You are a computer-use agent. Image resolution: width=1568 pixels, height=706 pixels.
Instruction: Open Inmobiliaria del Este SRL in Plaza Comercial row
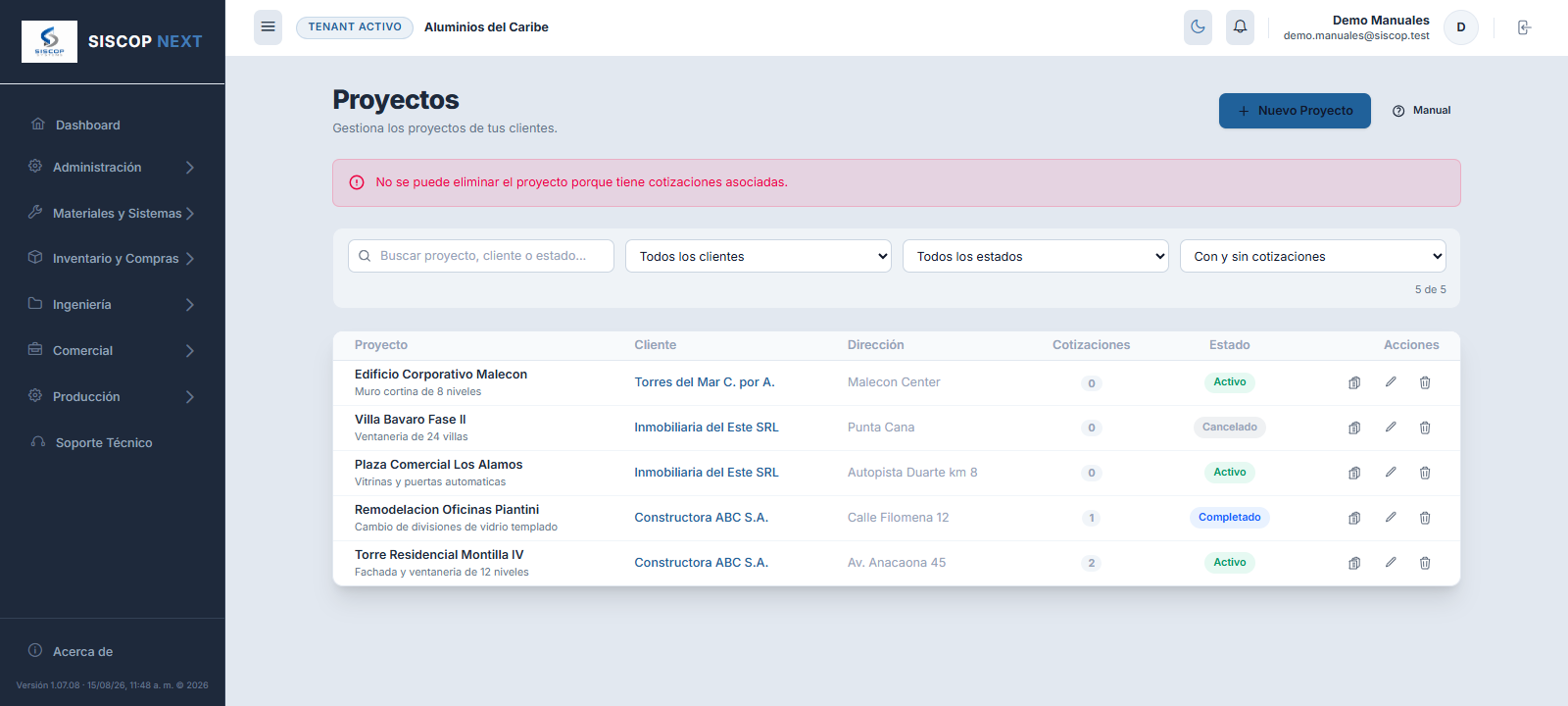[707, 473]
